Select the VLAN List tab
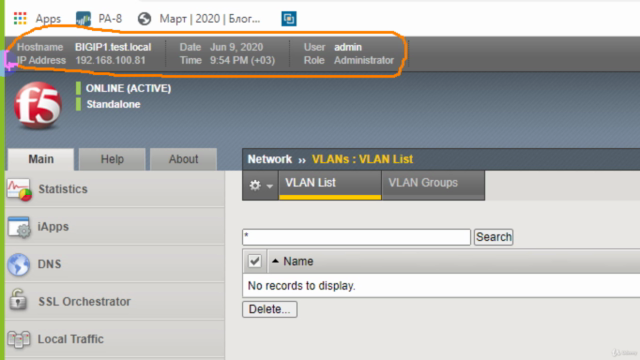 tap(330, 185)
